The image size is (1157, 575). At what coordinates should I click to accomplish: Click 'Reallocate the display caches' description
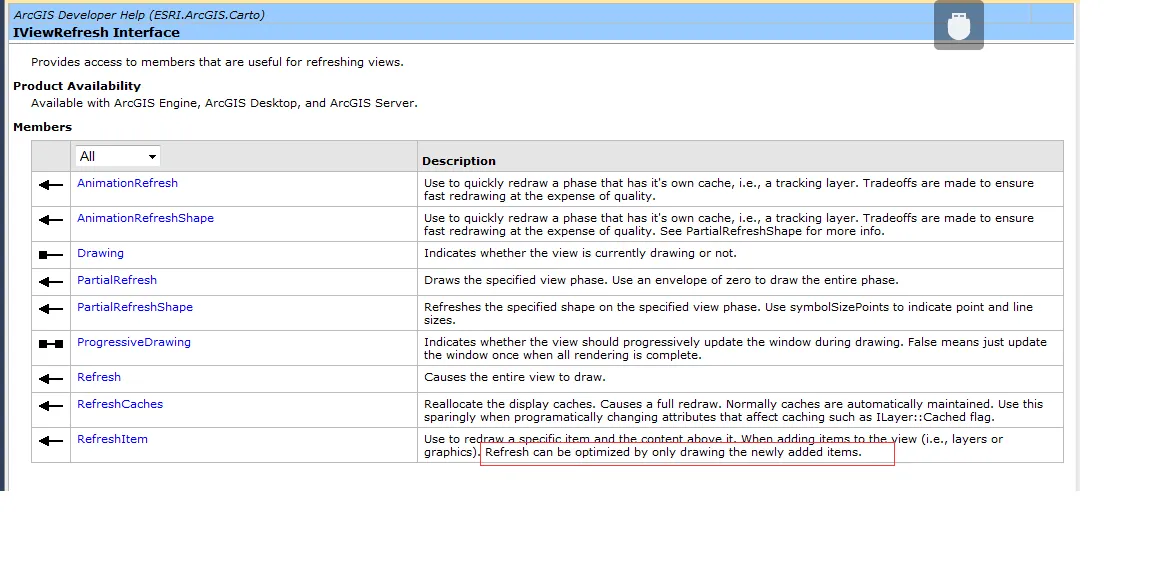[733, 411]
